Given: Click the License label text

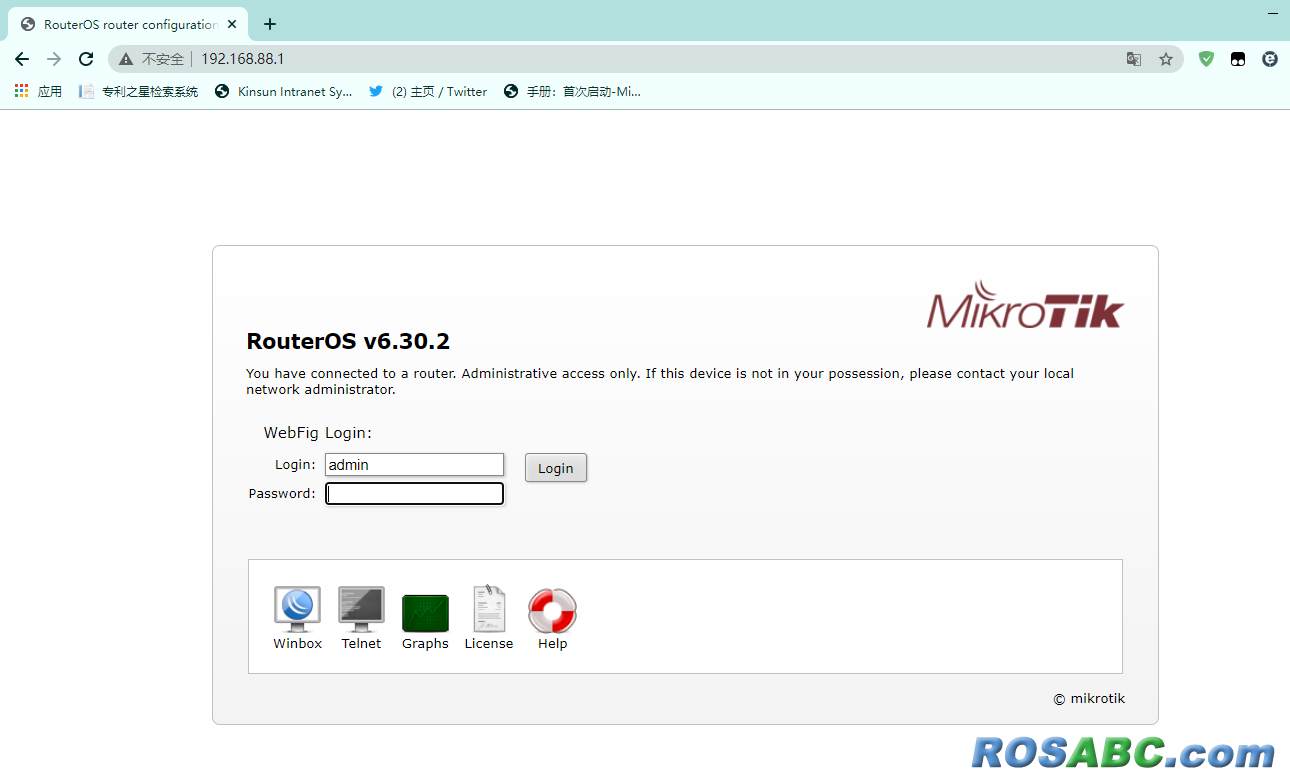Looking at the screenshot, I should pyautogui.click(x=489, y=644).
